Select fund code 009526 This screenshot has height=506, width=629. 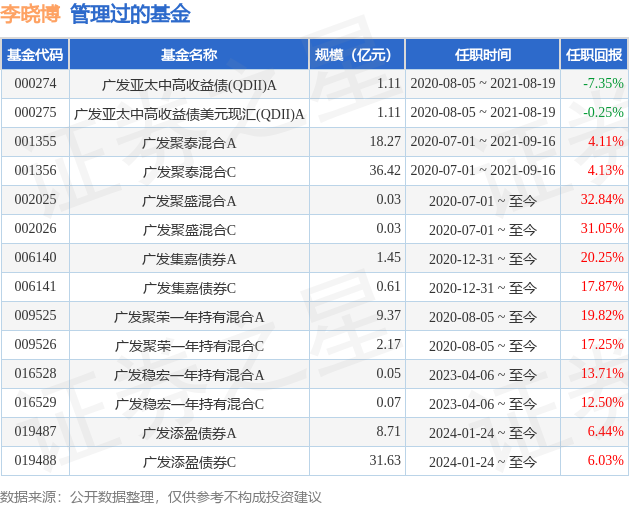tap(35, 344)
